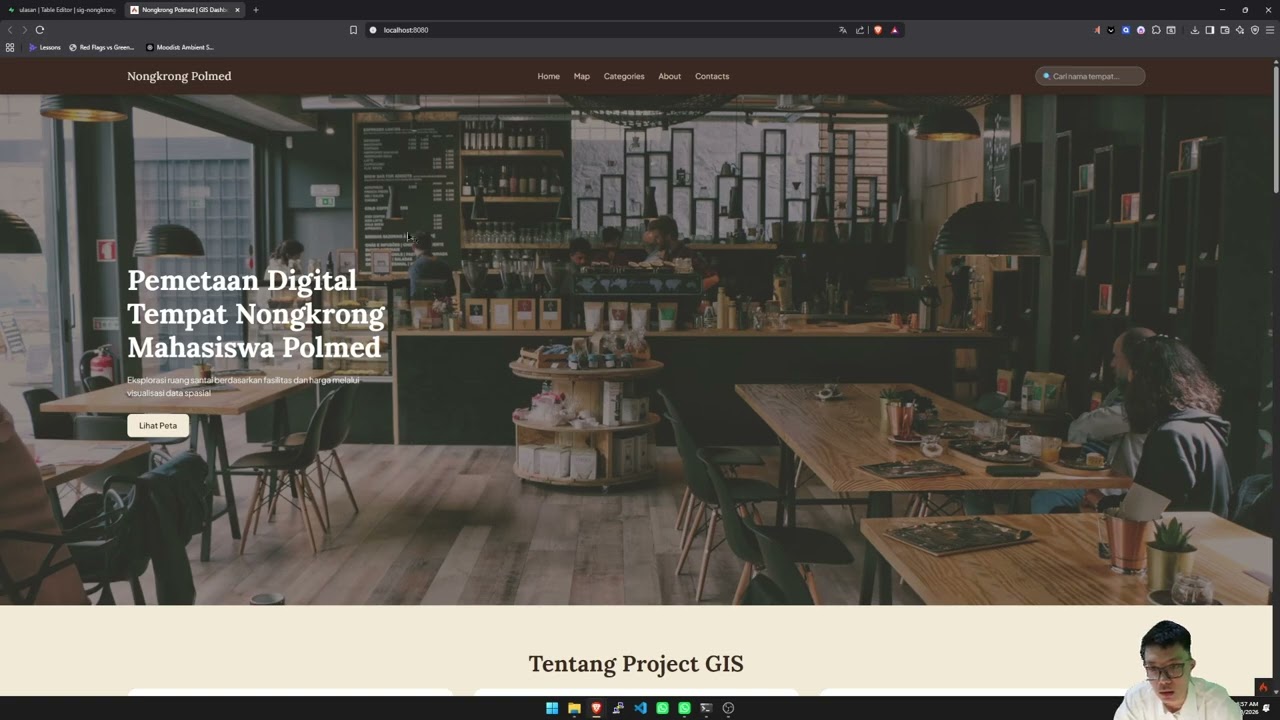The width and height of the screenshot is (1280, 720).
Task: Go to Home in site navigation
Action: pyautogui.click(x=549, y=76)
